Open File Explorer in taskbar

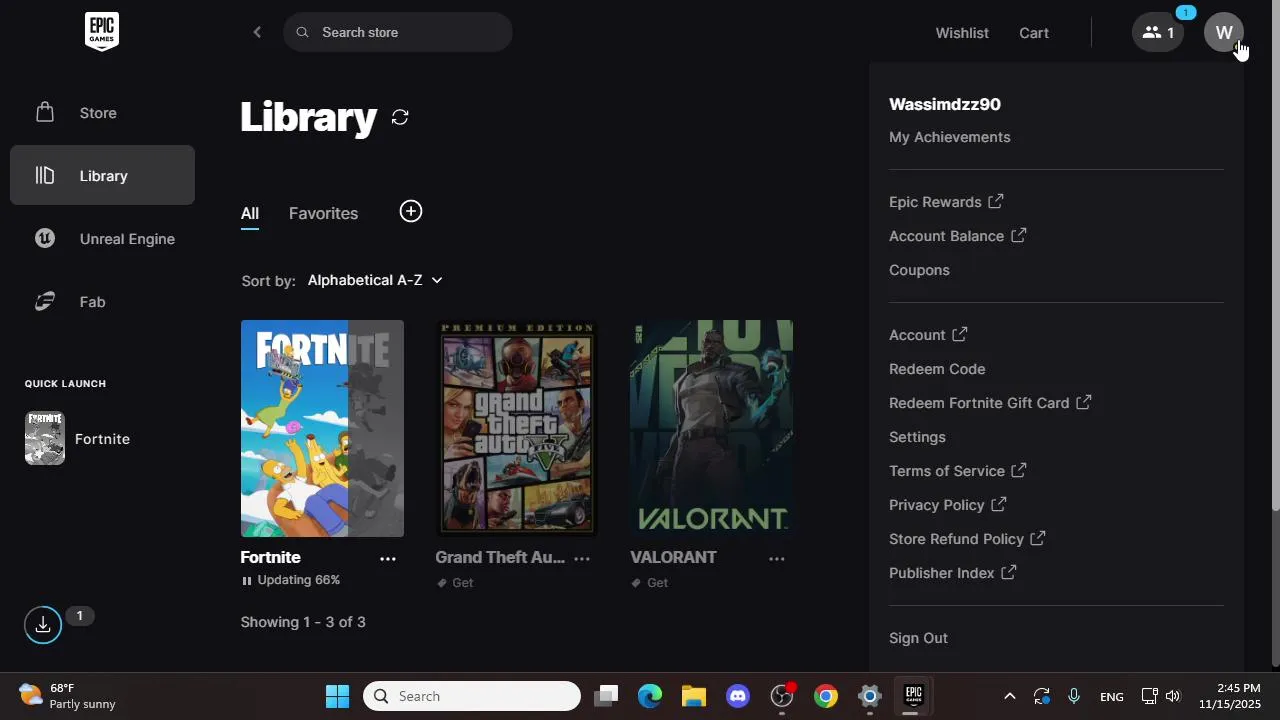click(694, 696)
